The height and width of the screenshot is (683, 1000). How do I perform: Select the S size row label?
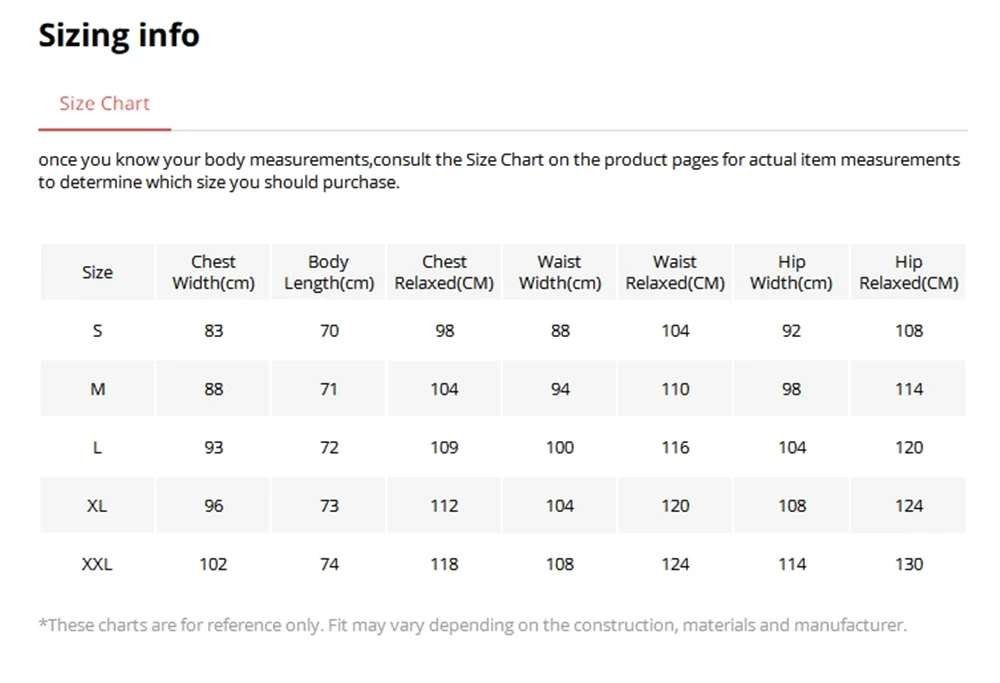97,330
